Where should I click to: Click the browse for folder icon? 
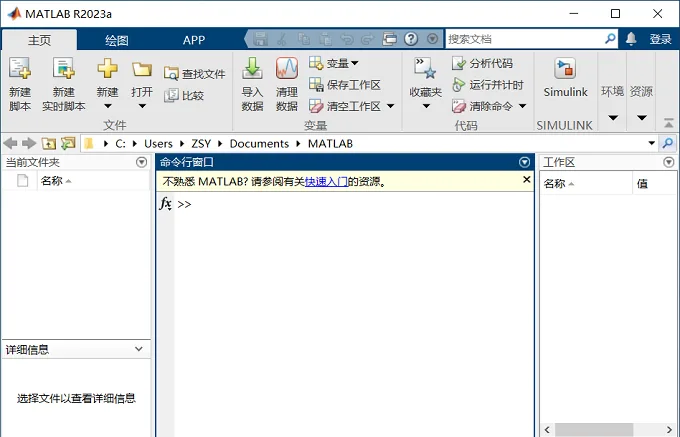click(68, 143)
